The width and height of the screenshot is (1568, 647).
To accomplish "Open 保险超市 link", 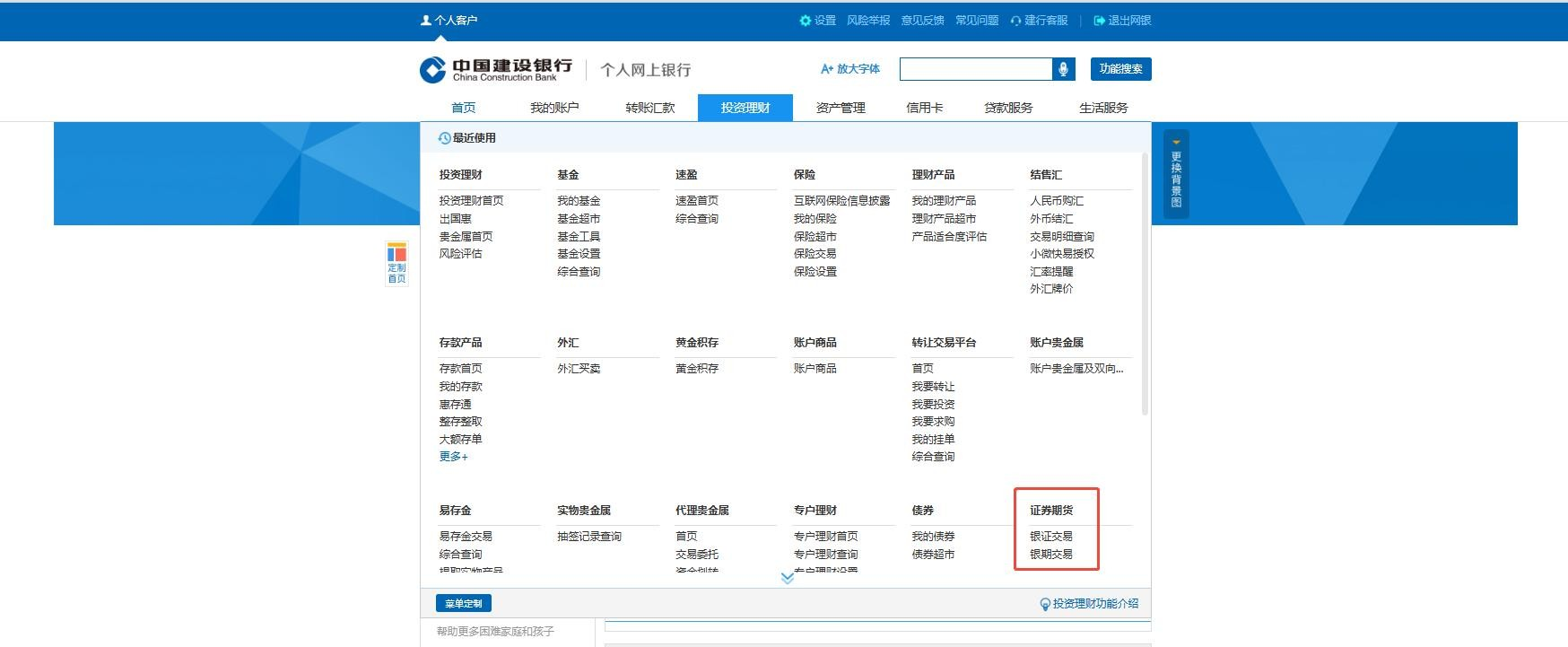I will click(x=814, y=237).
